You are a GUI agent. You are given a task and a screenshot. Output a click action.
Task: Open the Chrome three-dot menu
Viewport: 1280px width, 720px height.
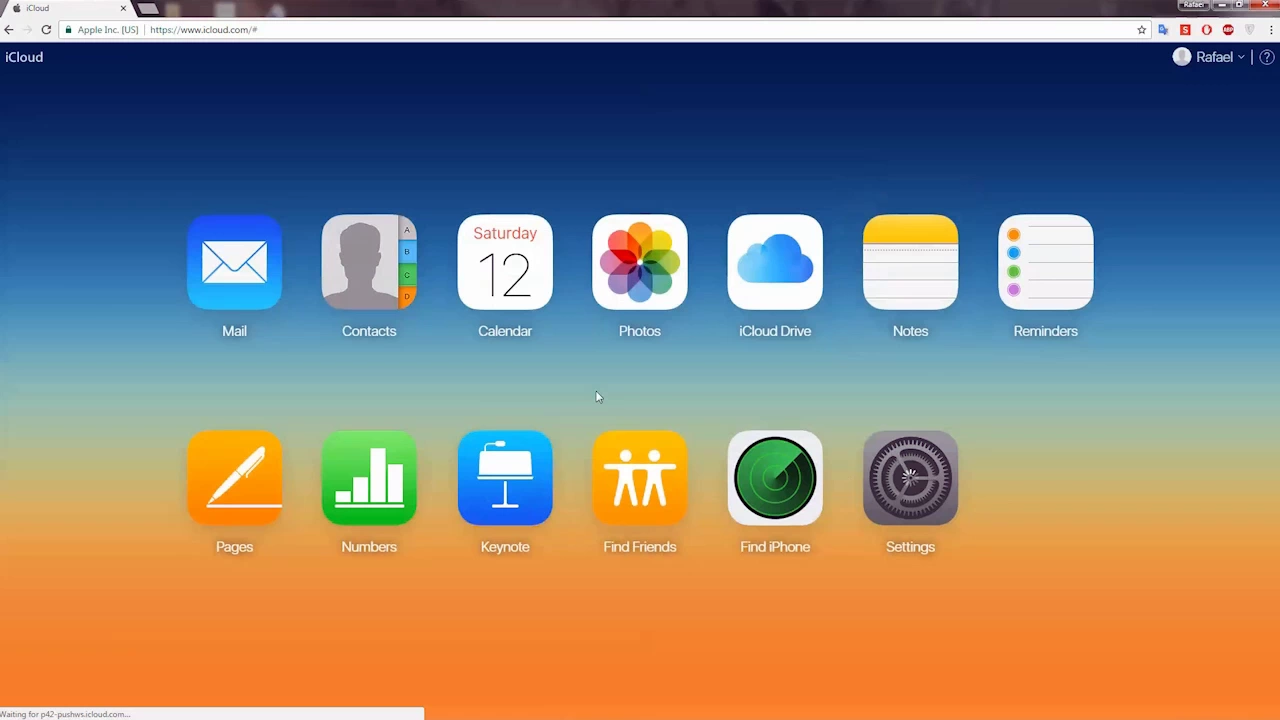1271,30
